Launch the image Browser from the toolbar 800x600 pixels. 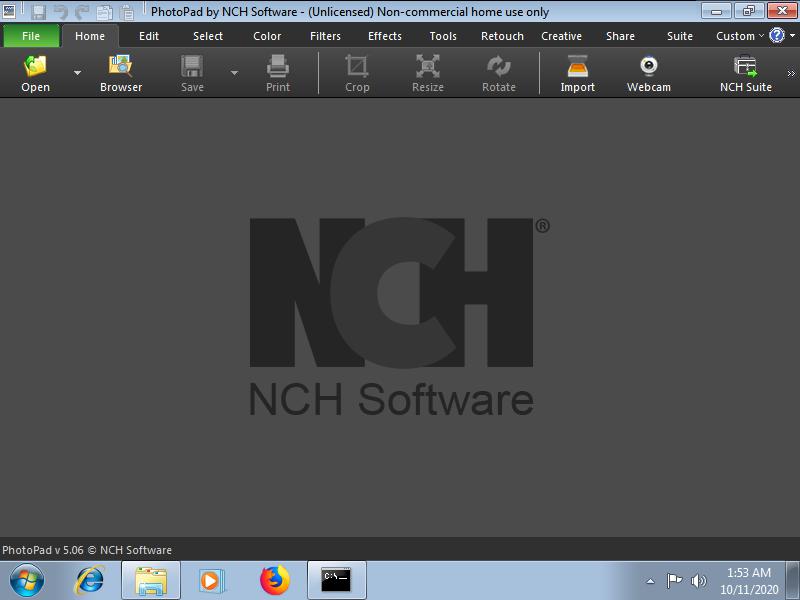coord(121,73)
